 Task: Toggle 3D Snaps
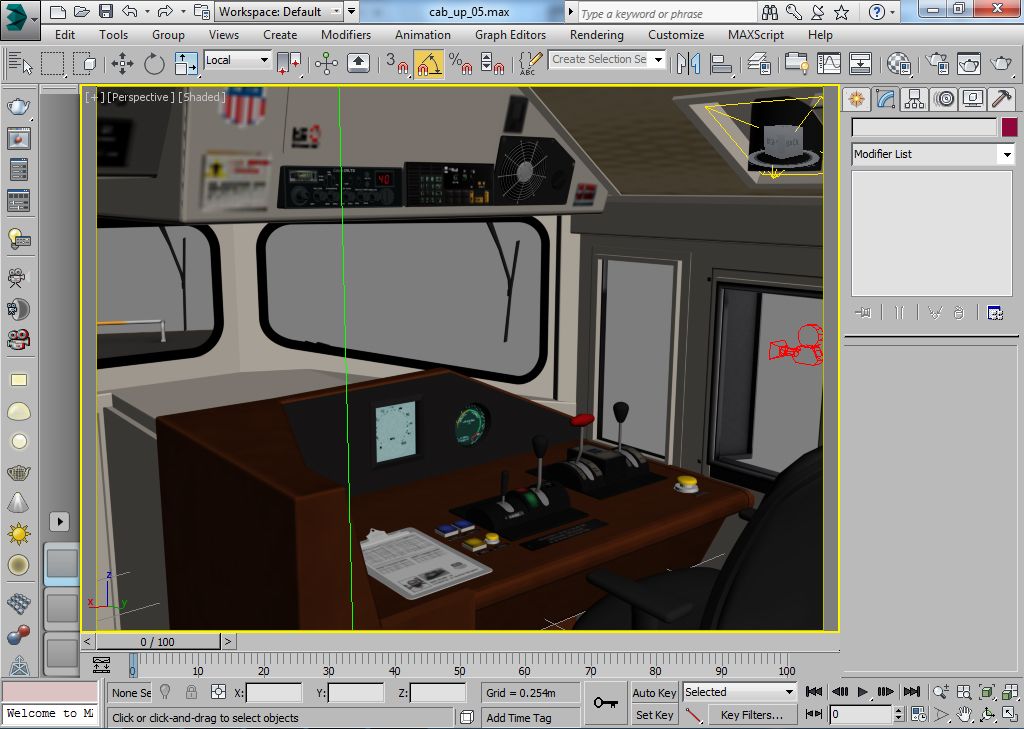click(396, 63)
